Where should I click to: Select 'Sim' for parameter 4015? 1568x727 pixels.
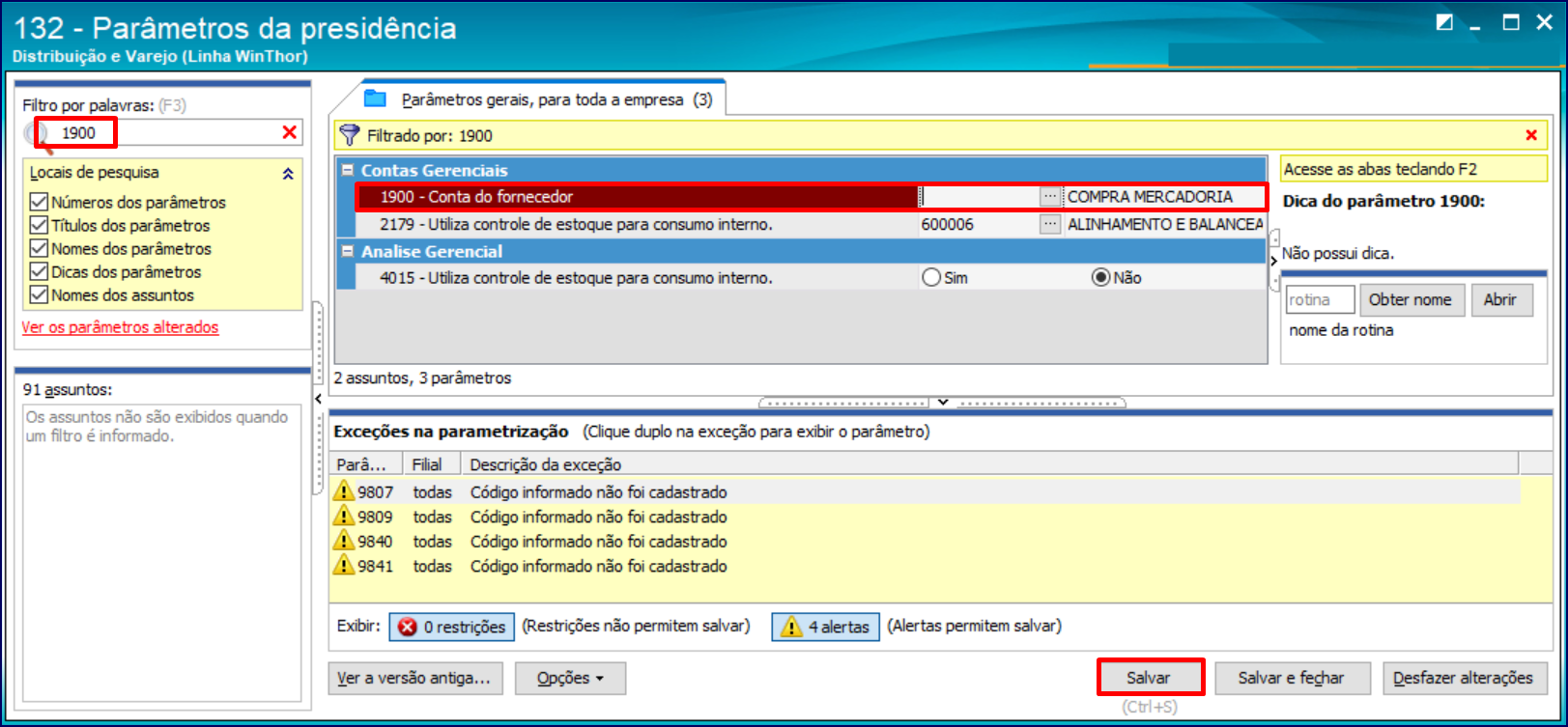coord(931,277)
